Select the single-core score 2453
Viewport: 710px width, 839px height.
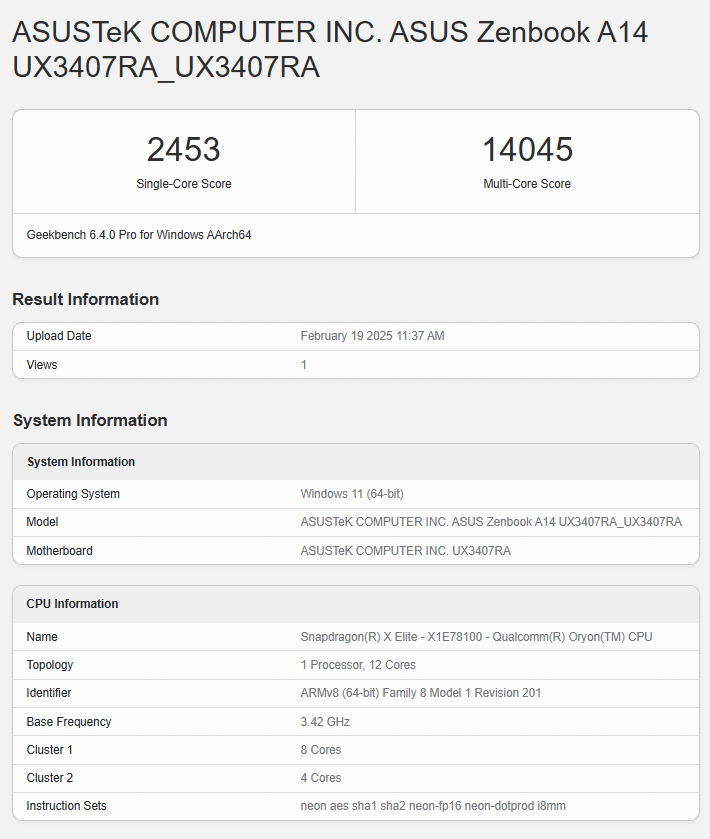[184, 149]
